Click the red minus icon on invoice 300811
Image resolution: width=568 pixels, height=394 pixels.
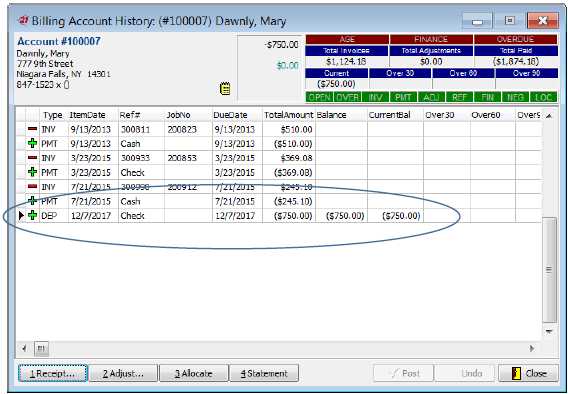click(x=33, y=129)
